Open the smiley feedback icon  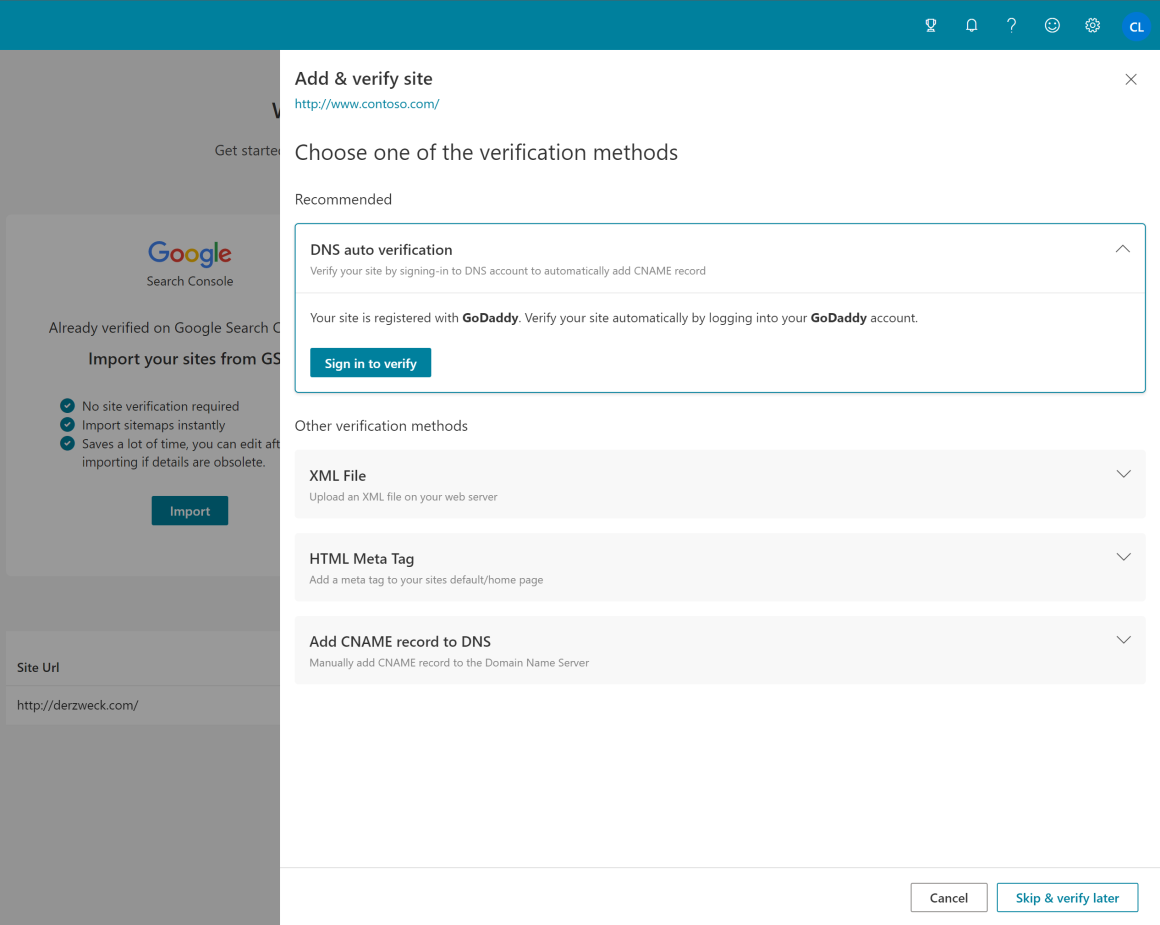(x=1051, y=25)
